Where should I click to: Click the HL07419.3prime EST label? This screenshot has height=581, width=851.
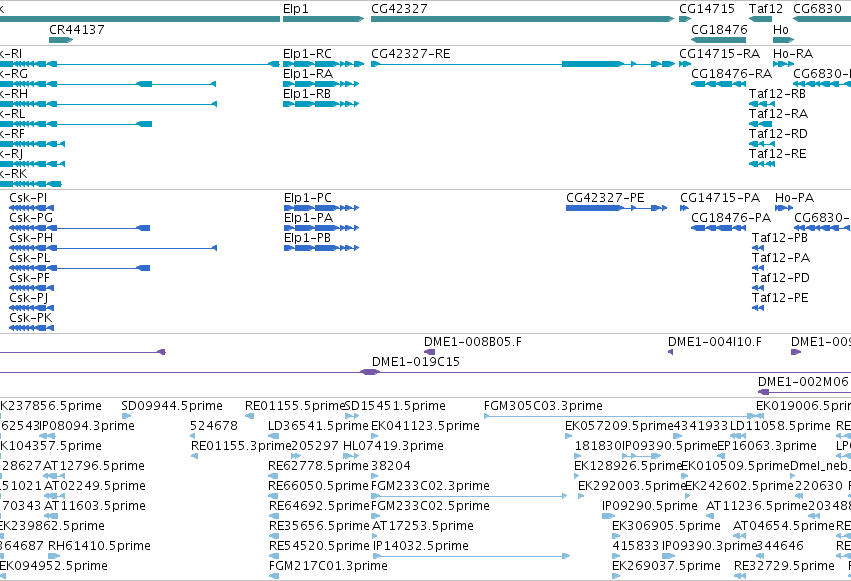point(393,446)
